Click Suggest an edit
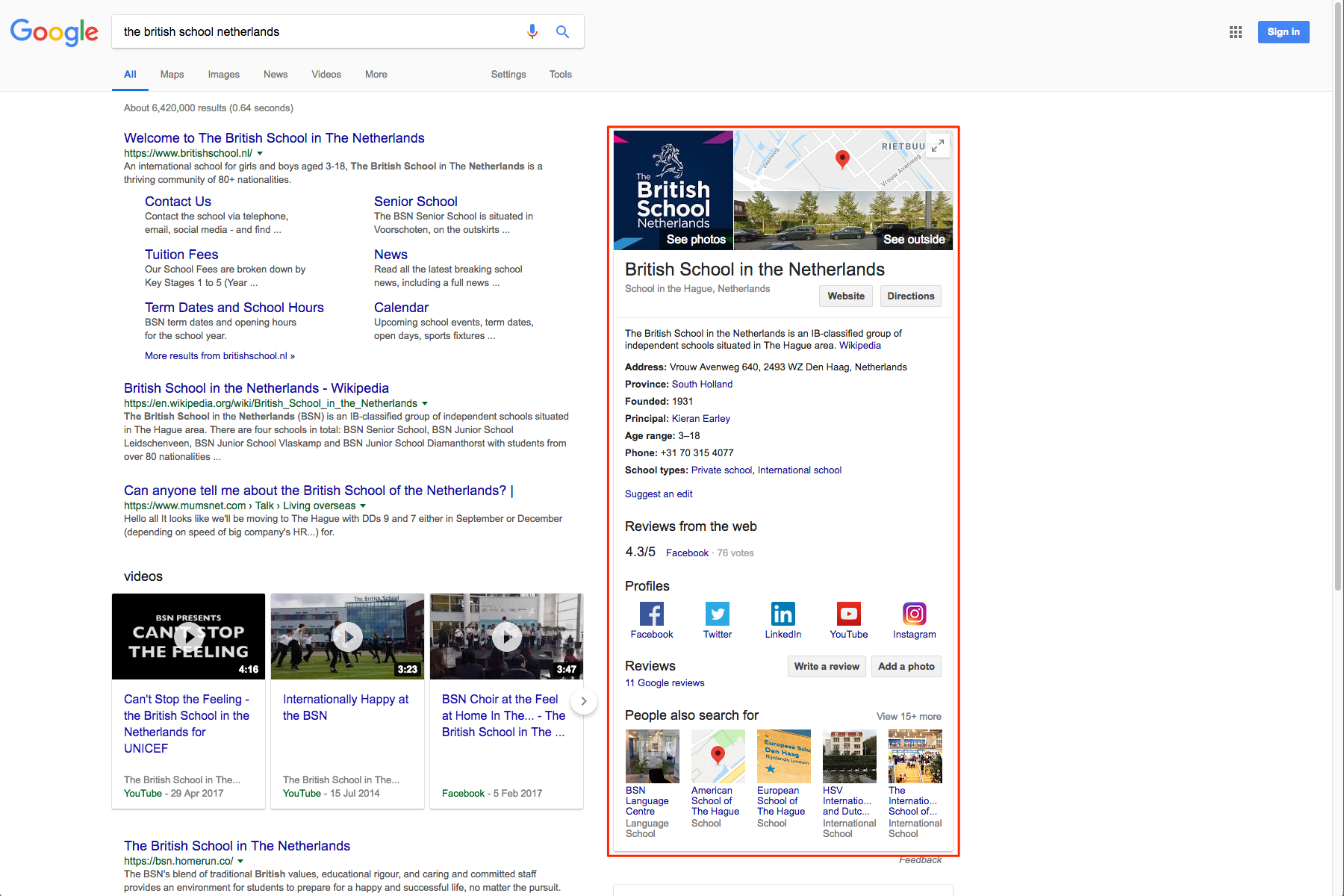 (x=659, y=494)
